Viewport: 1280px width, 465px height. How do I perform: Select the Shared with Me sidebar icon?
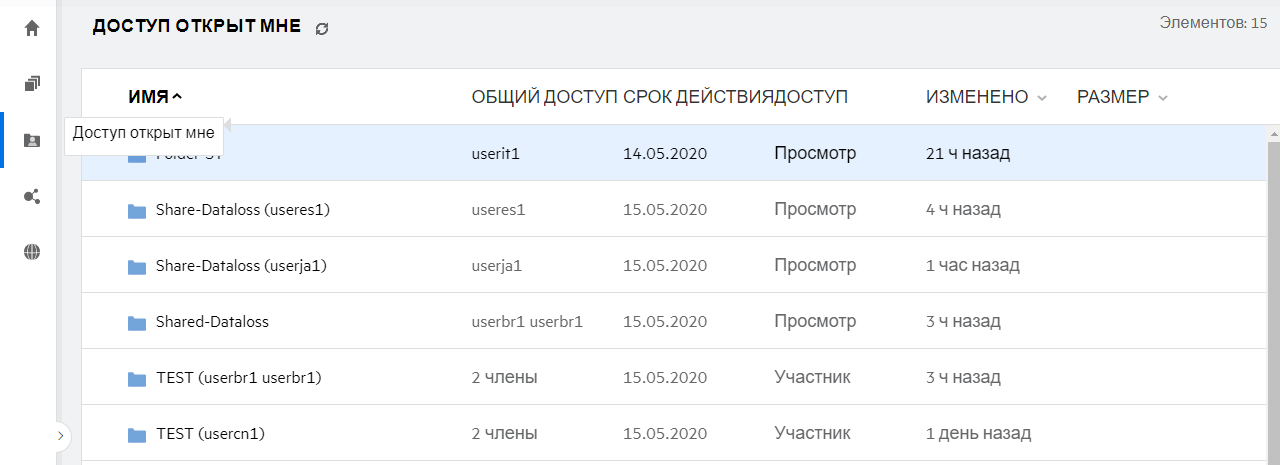pos(32,140)
